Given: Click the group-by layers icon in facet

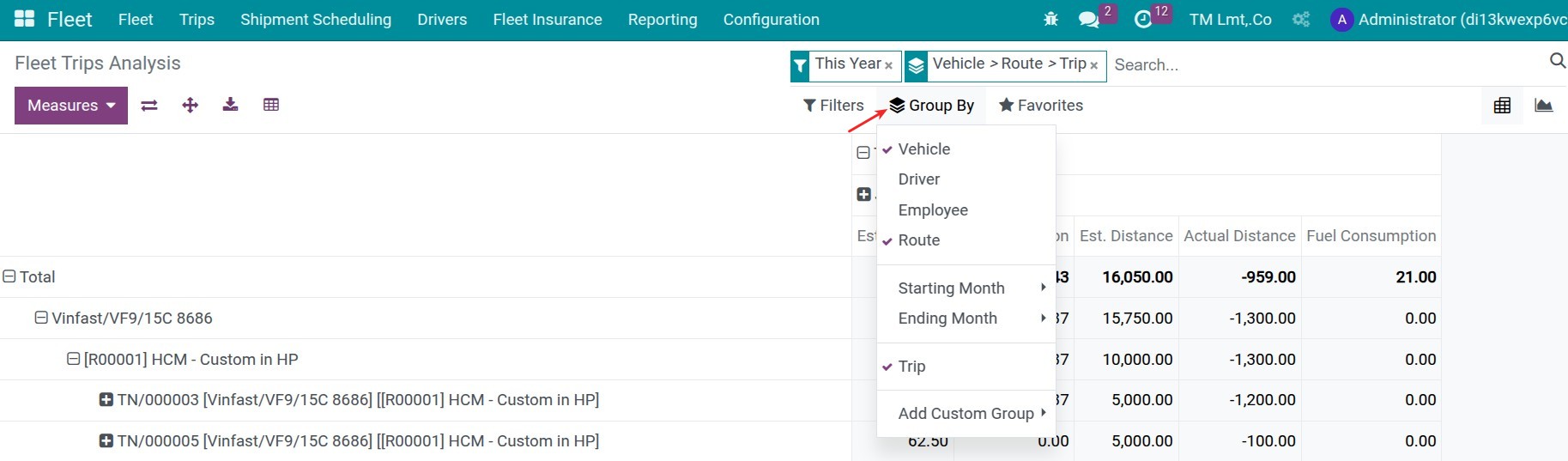Looking at the screenshot, I should click(x=917, y=65).
